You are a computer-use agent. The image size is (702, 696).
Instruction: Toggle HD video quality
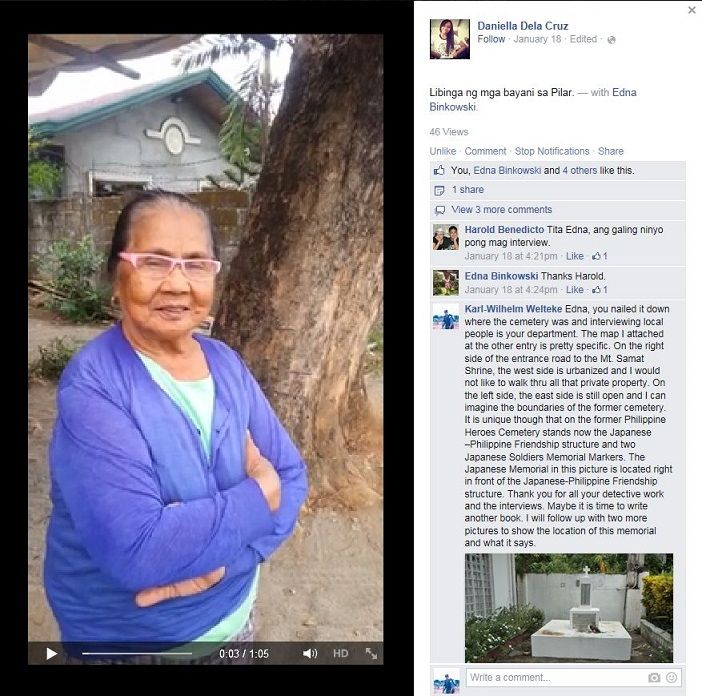pyautogui.click(x=341, y=653)
